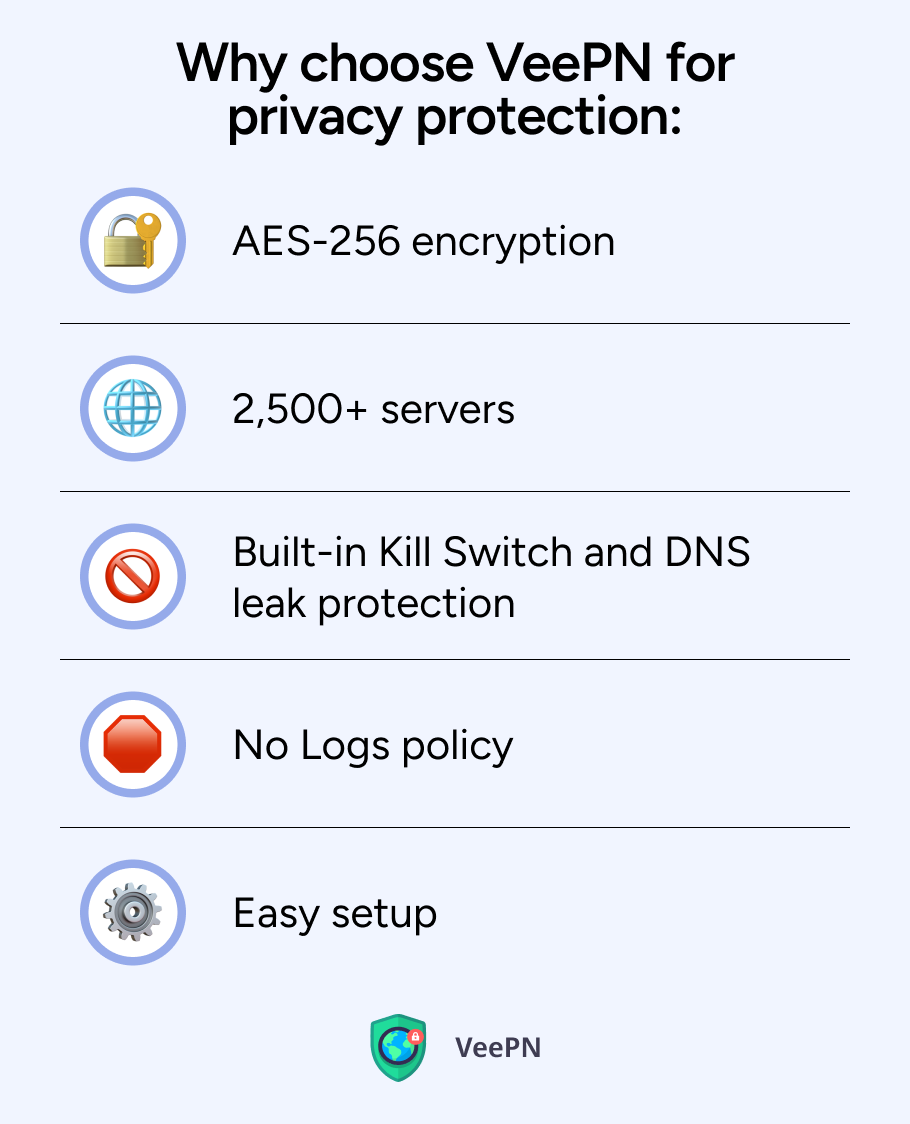Click the gray gear setup icon
This screenshot has width=910, height=1124.
tap(133, 912)
